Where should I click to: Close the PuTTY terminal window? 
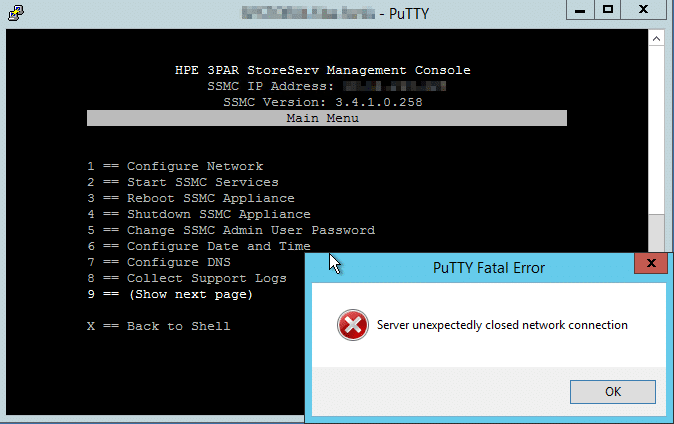tap(646, 10)
